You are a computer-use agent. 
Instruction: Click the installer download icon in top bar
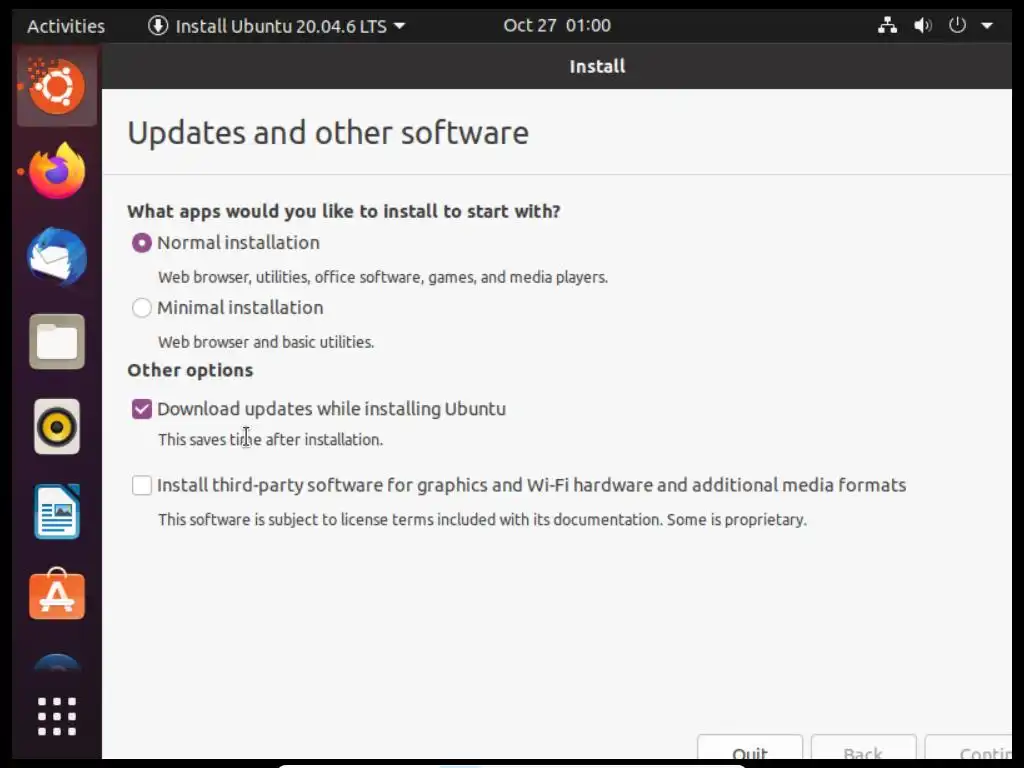pos(157,25)
